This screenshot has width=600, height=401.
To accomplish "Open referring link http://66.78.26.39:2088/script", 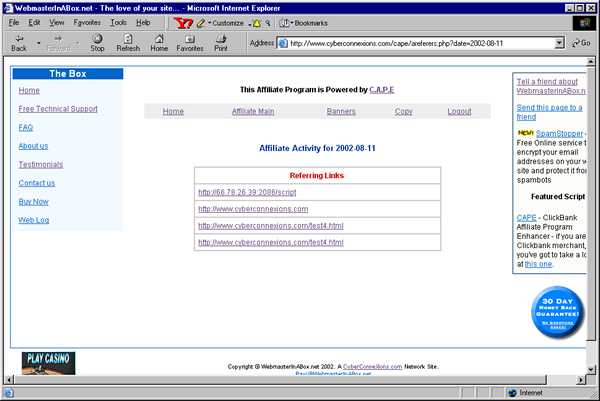I will (247, 192).
